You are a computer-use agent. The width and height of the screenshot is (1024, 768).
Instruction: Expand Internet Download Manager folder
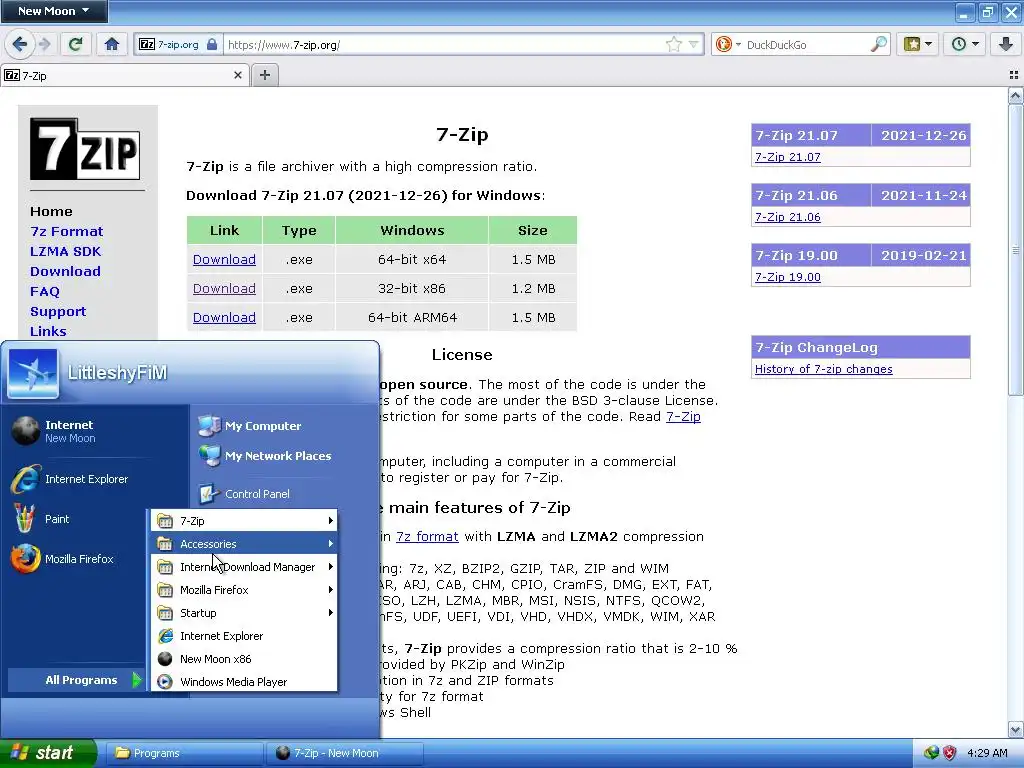coord(245,567)
